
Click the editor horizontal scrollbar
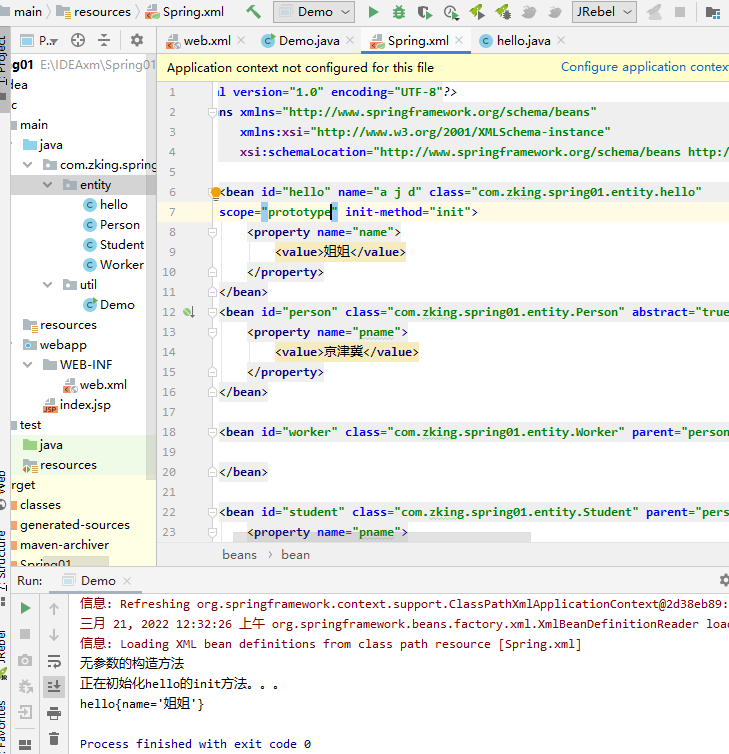coord(382,537)
